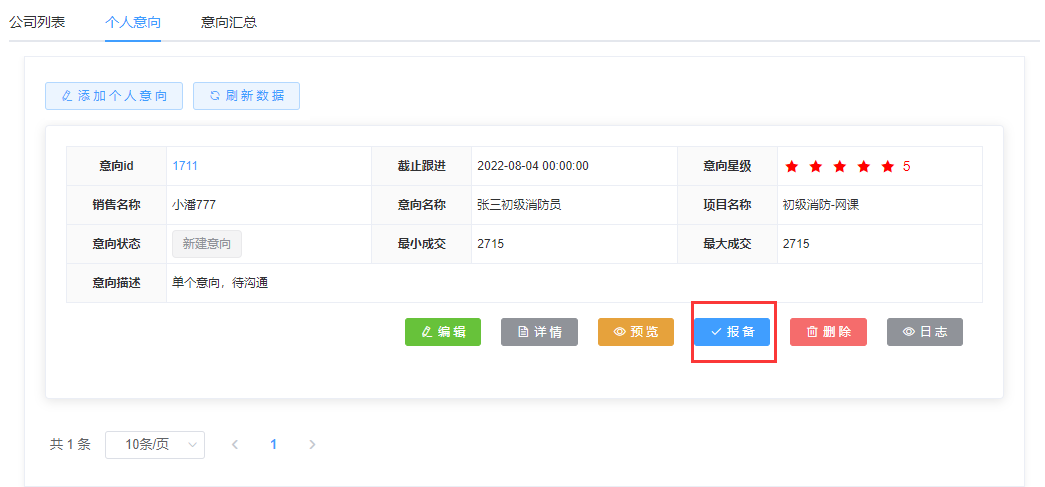Select page number 1

(x=274, y=445)
